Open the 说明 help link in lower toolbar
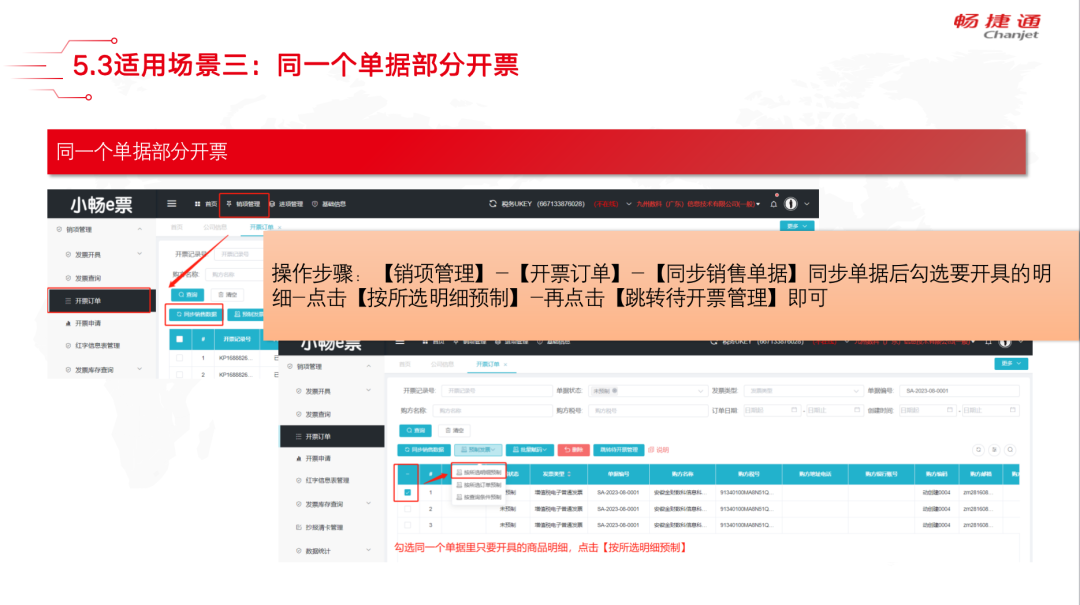This screenshot has height=605, width=1080. 658,450
